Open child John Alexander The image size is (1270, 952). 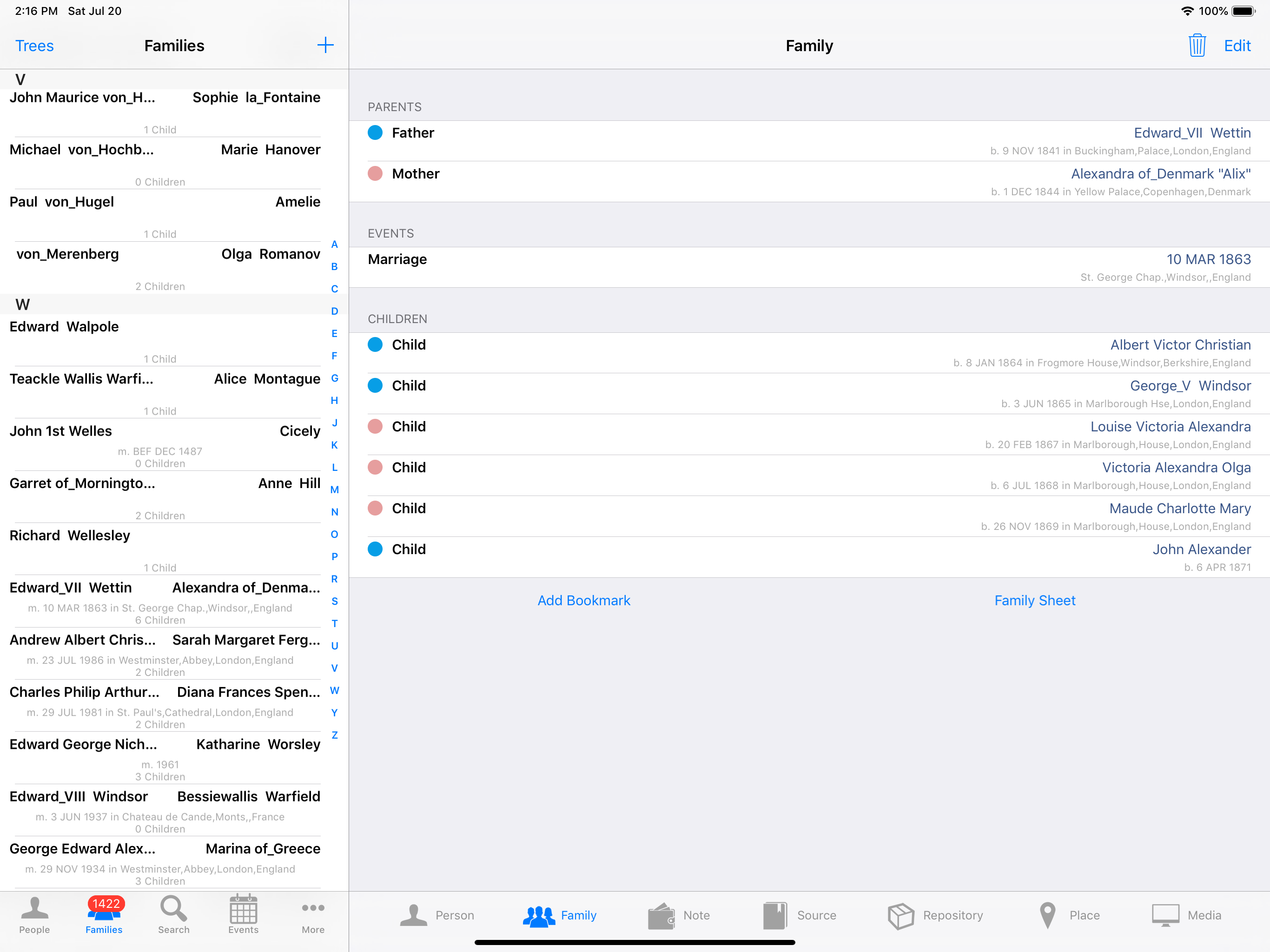pos(809,557)
